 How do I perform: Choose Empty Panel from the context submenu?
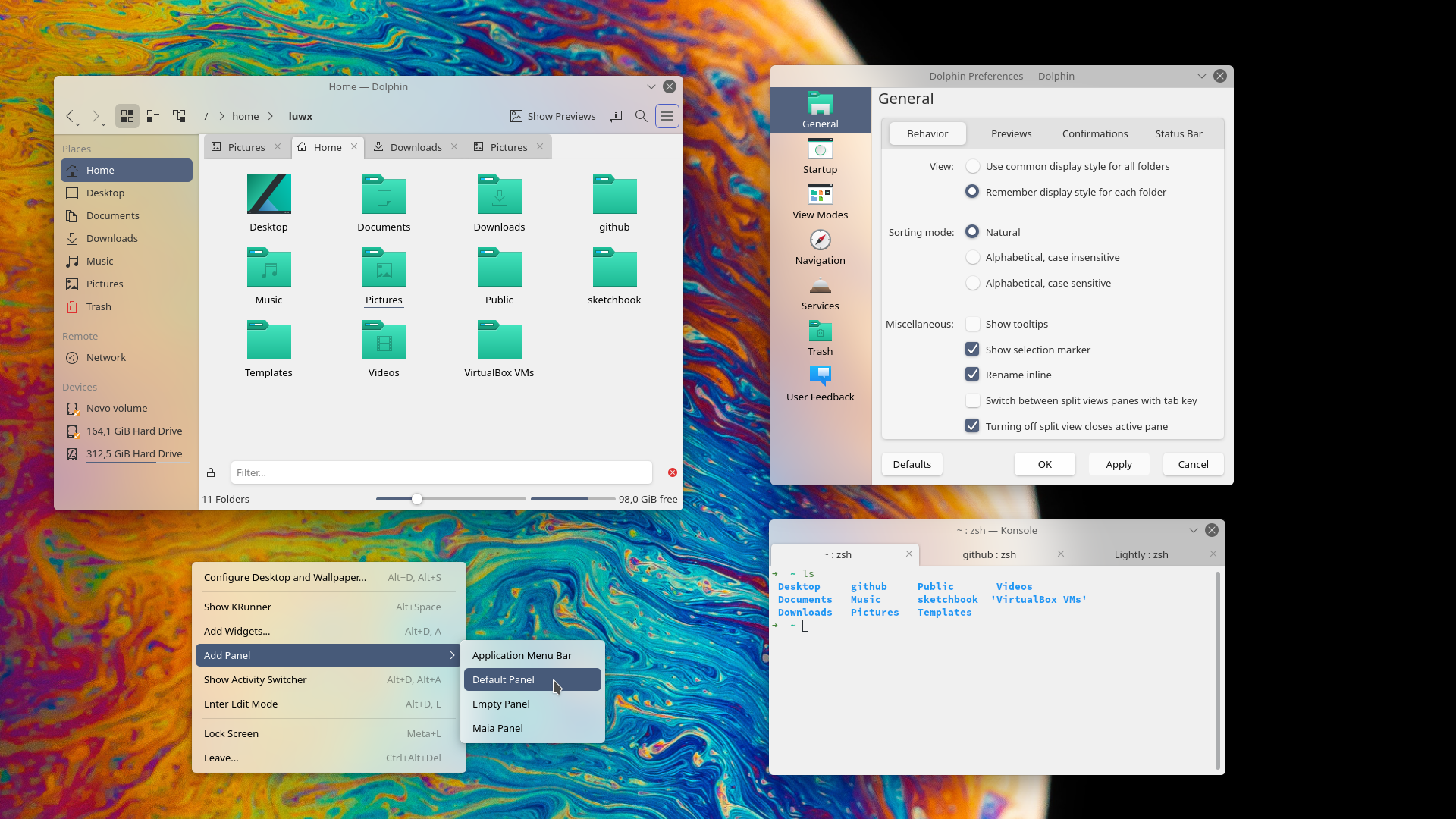pos(500,704)
